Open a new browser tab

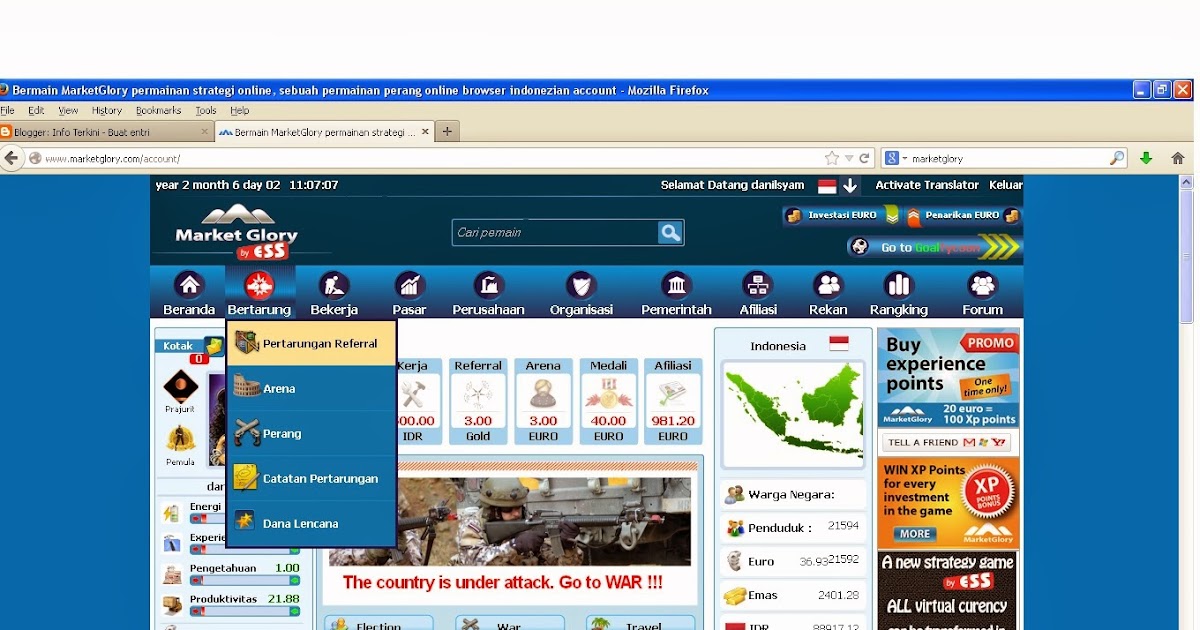coord(446,132)
